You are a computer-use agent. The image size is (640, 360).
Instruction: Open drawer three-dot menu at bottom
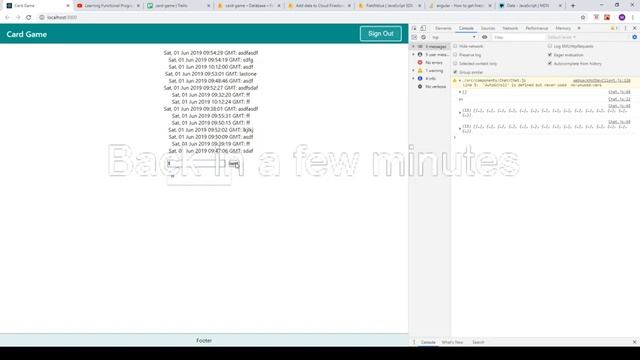(414, 342)
